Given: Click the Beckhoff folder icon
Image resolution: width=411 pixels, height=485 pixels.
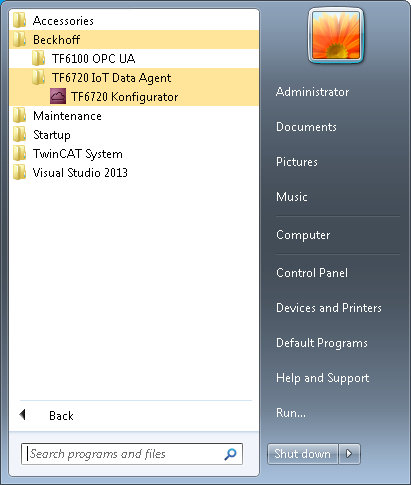Looking at the screenshot, I should tap(20, 39).
